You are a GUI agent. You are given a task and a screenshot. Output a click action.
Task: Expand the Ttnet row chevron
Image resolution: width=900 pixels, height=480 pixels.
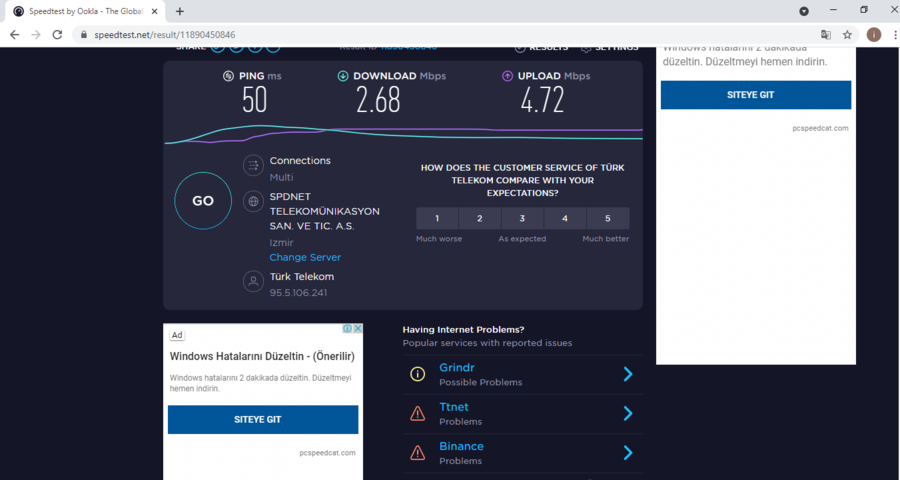coord(628,413)
